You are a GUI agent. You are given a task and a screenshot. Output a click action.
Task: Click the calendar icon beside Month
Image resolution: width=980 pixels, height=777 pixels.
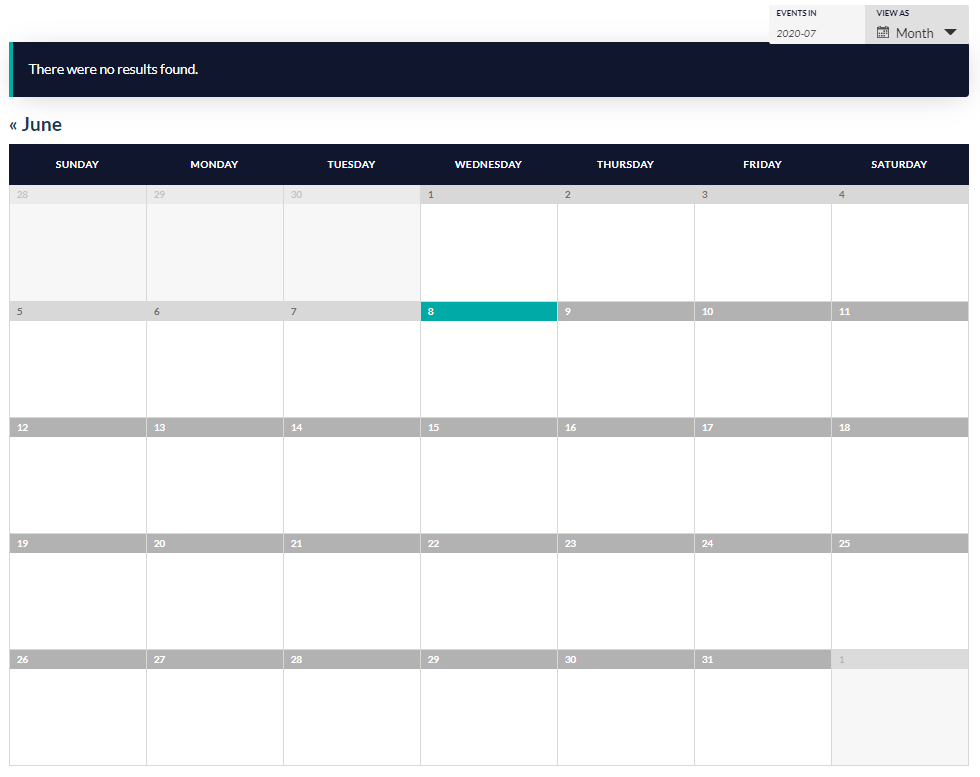tap(882, 33)
